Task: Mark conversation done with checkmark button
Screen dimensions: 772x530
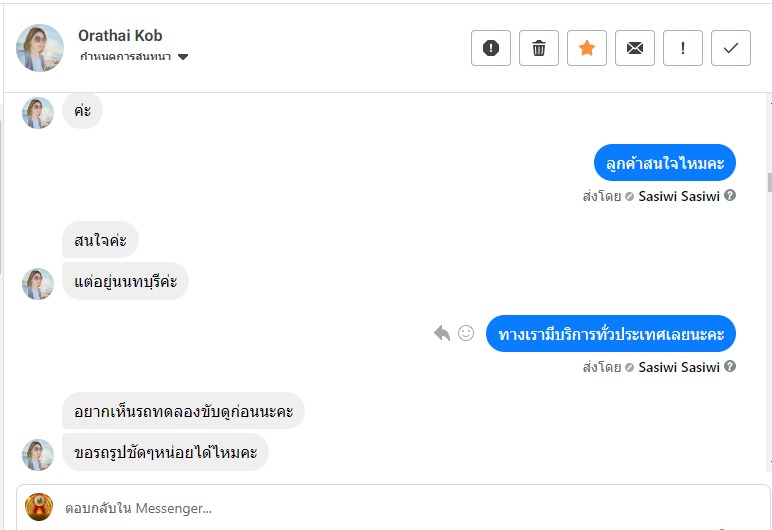Action: pos(731,48)
